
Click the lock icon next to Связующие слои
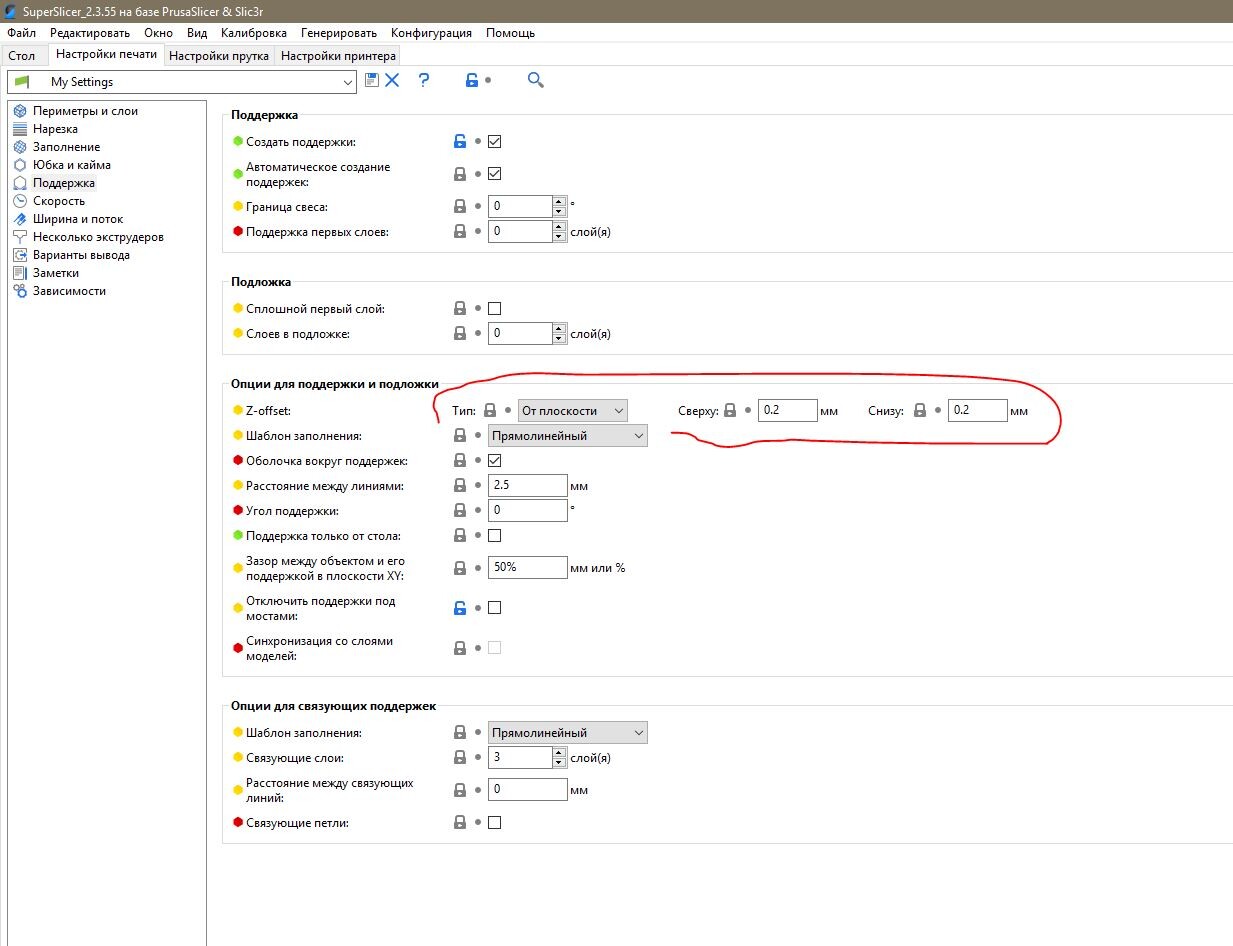460,757
